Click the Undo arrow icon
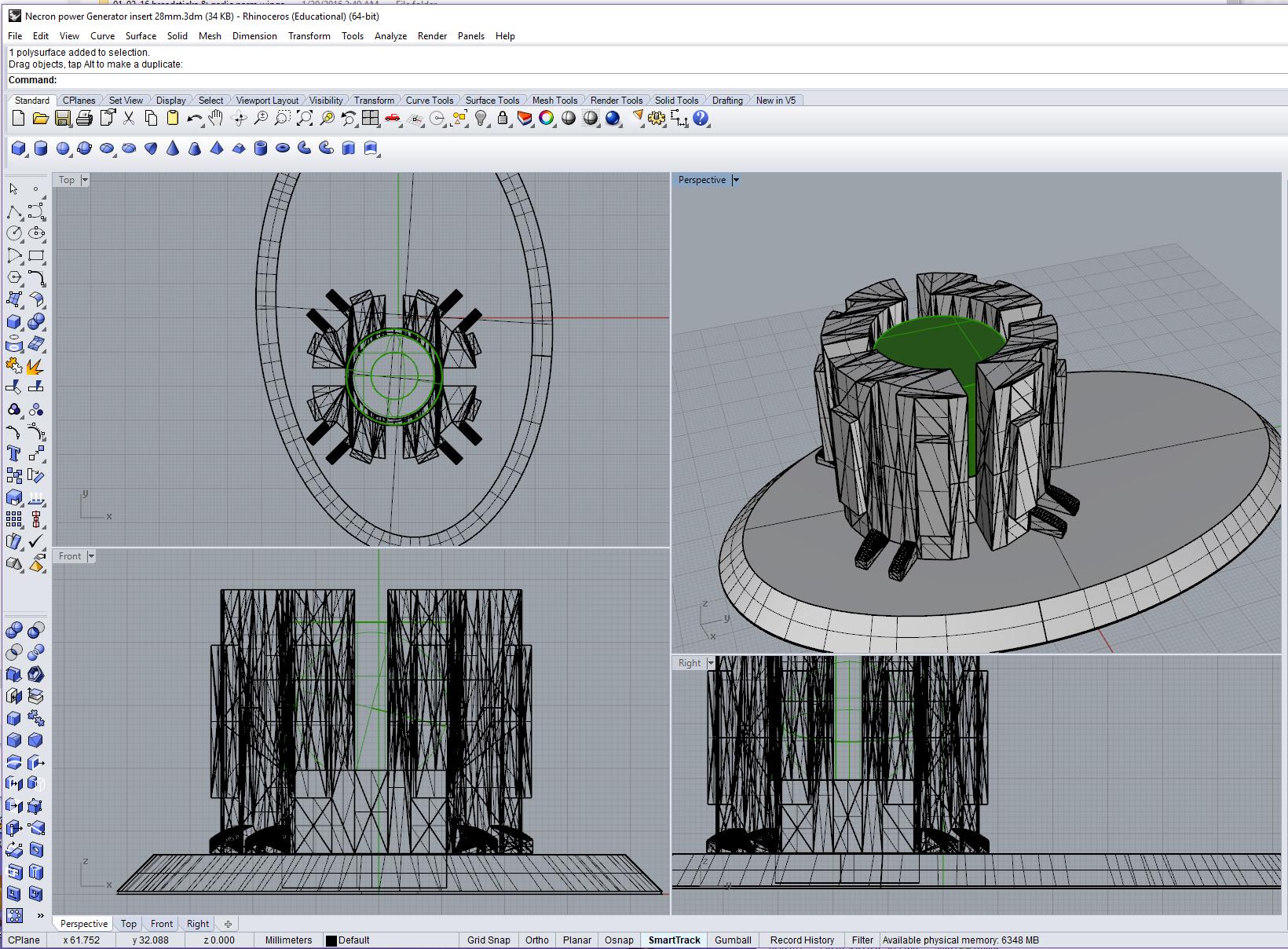The height and width of the screenshot is (949, 1288). pos(194,119)
